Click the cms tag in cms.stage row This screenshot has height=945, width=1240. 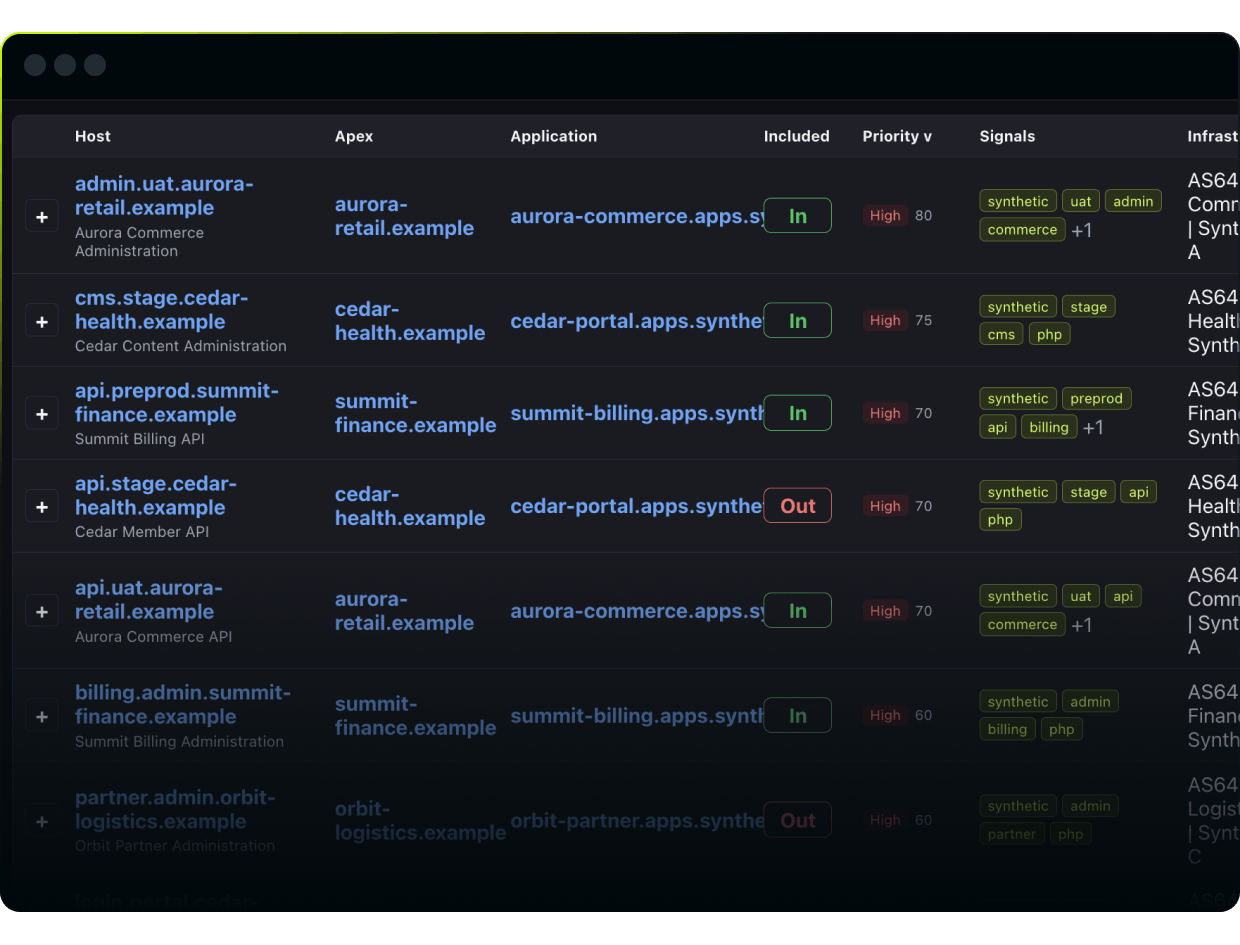point(1001,334)
